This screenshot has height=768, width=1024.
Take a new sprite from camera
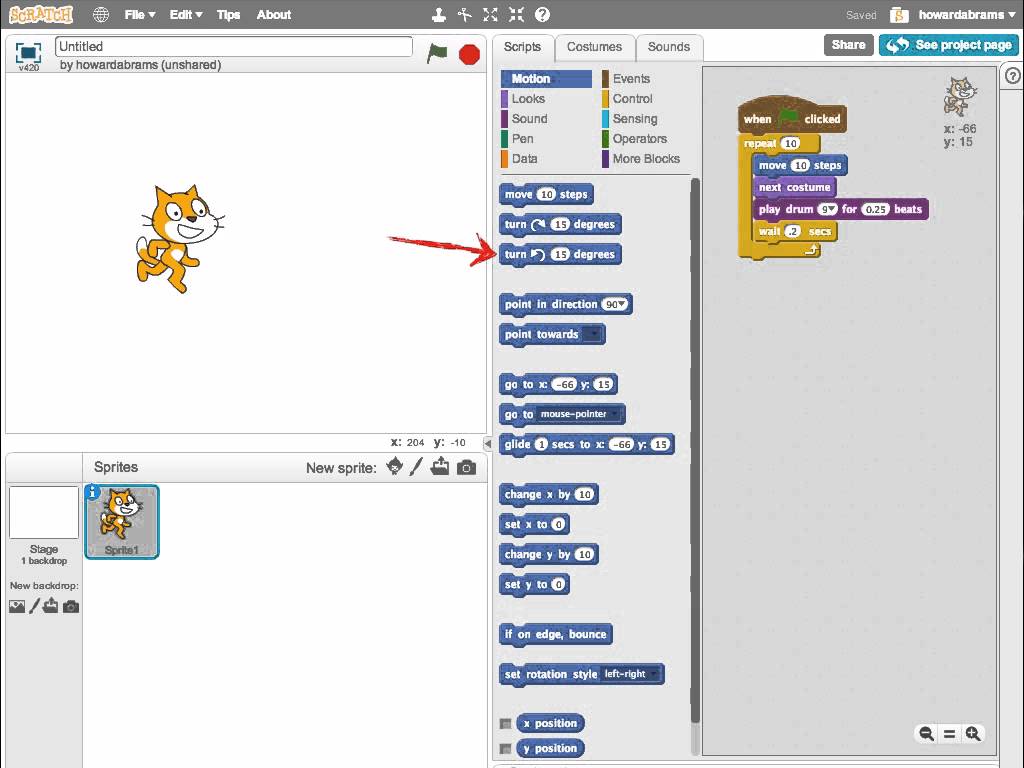(466, 467)
